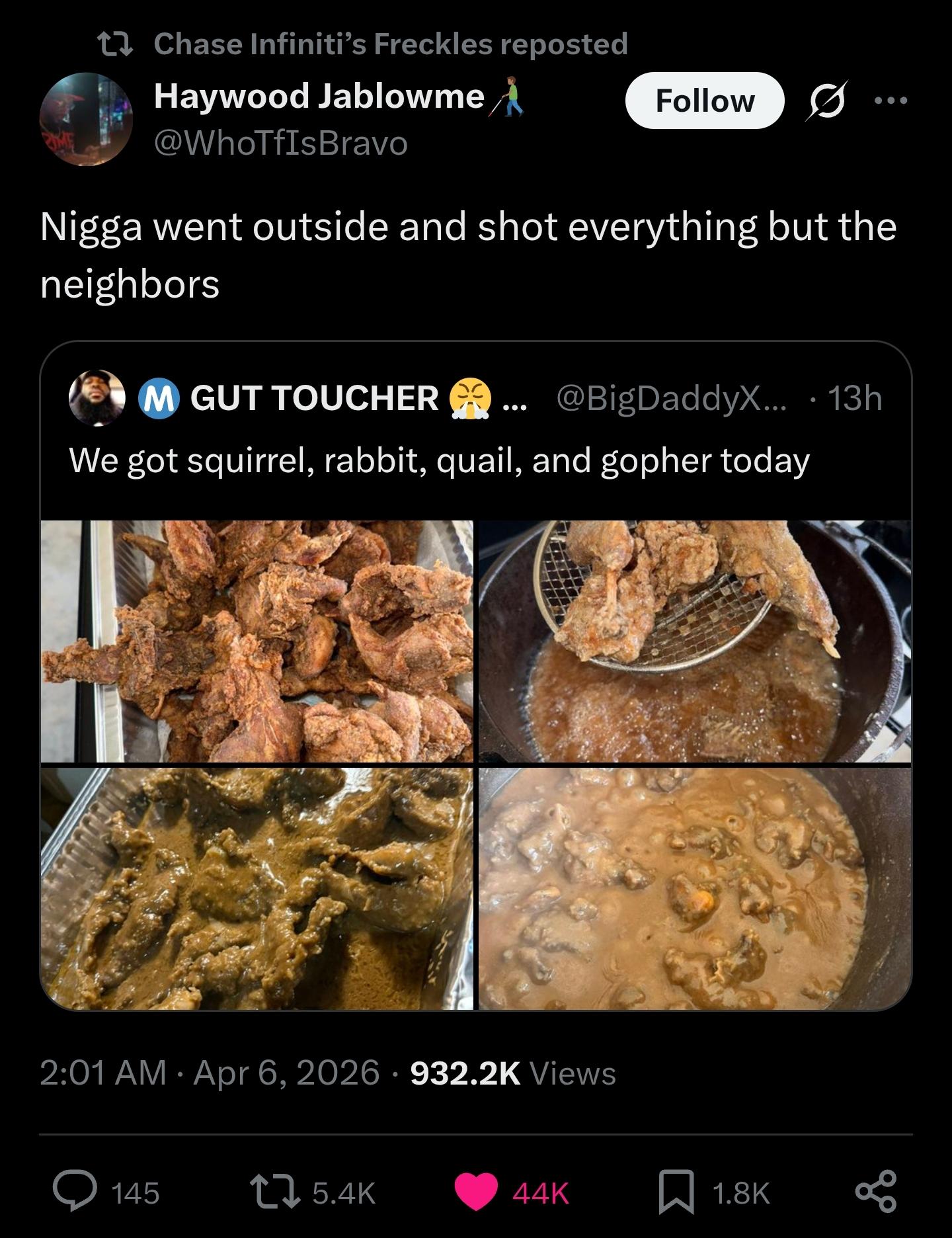Open Haywood Jablowme's profile picture
Viewport: 952px width, 1238px height.
86,119
